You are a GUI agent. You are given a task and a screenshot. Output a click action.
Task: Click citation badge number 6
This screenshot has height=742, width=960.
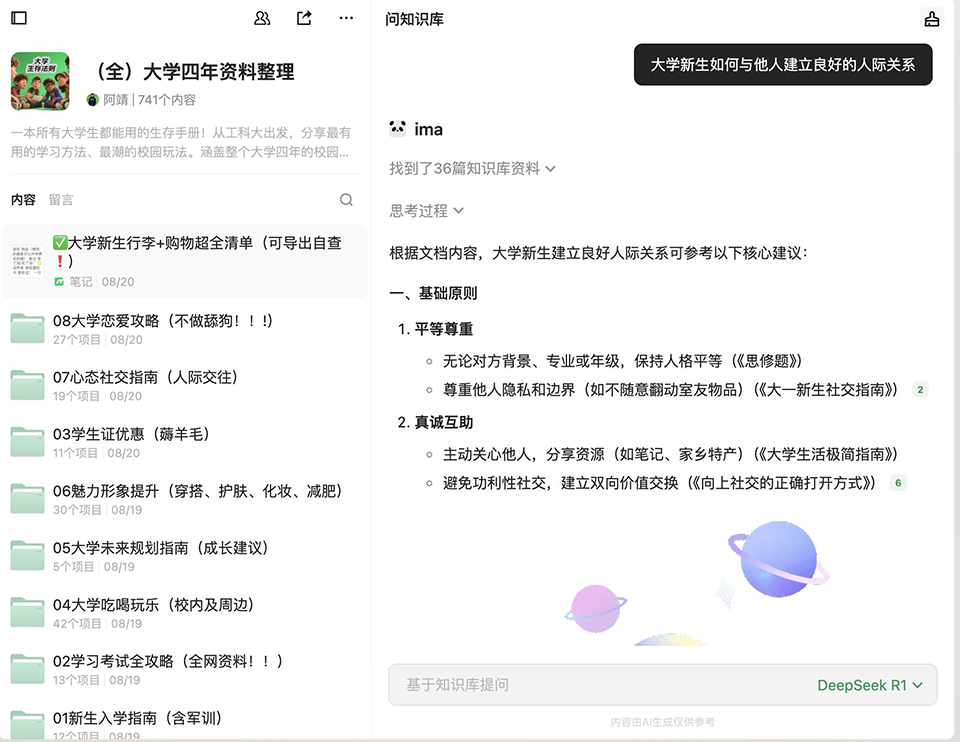898,483
